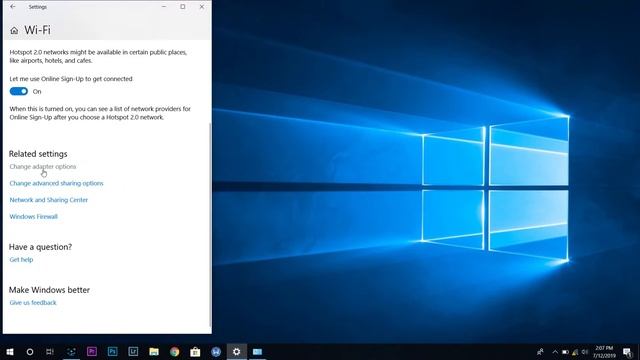Viewport: 640px width, 360px height.
Task: Click the Give us feedback link
Action: (33, 303)
